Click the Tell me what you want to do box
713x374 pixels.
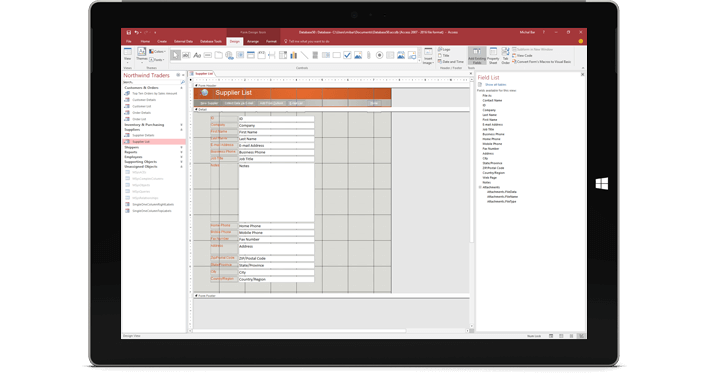click(x=306, y=41)
